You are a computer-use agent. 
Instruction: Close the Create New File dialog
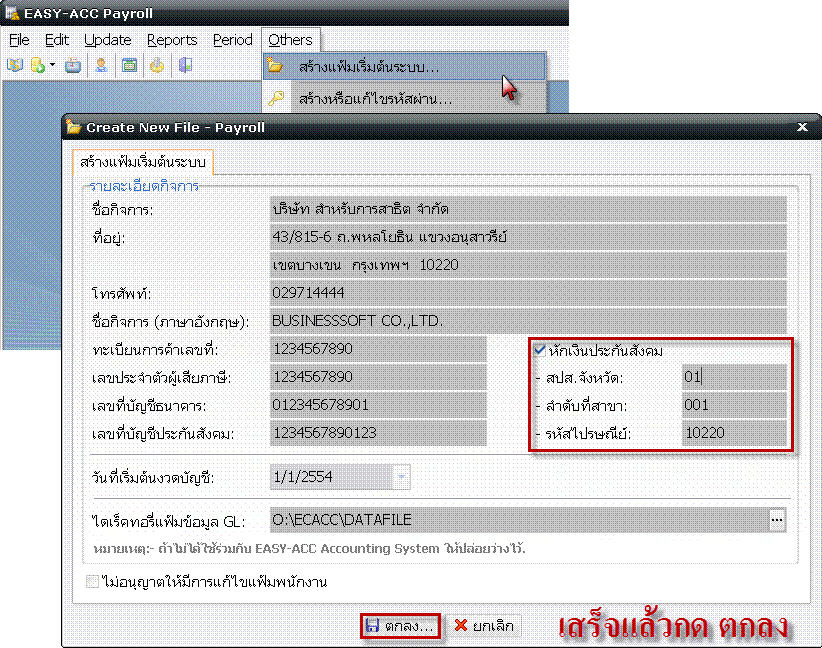click(801, 127)
